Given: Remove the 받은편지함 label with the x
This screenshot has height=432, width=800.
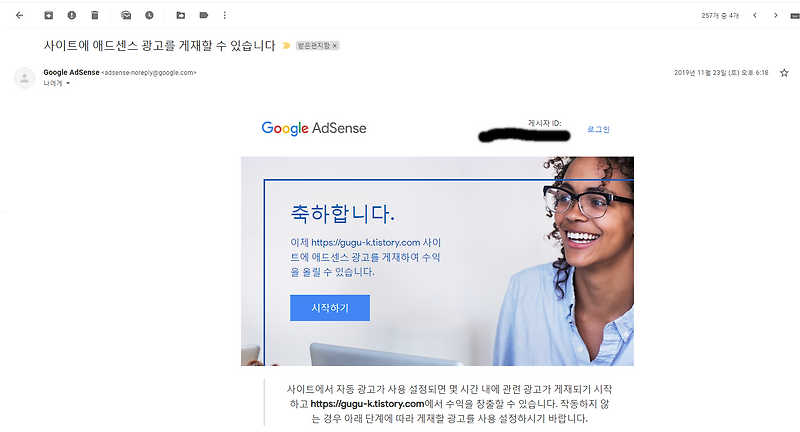Looking at the screenshot, I should (335, 46).
